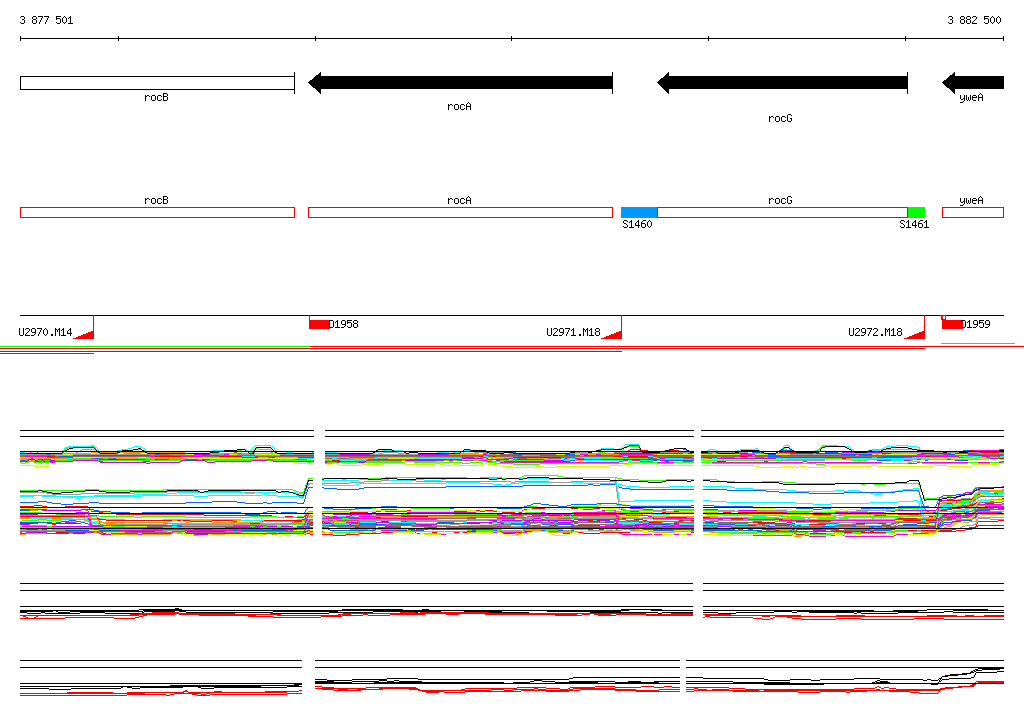This screenshot has height=714, width=1024.
Task: Click the rocG label above the red box
Action: [x=780, y=201]
